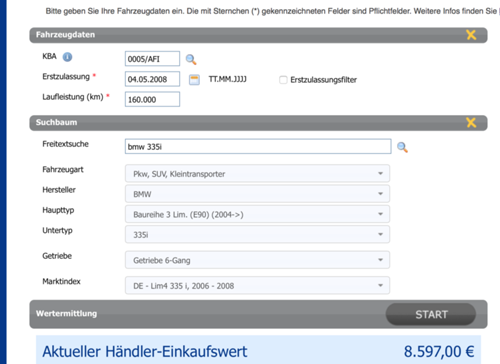Click the Fahrzeugdaten section header
500x364 pixels.
[258, 35]
